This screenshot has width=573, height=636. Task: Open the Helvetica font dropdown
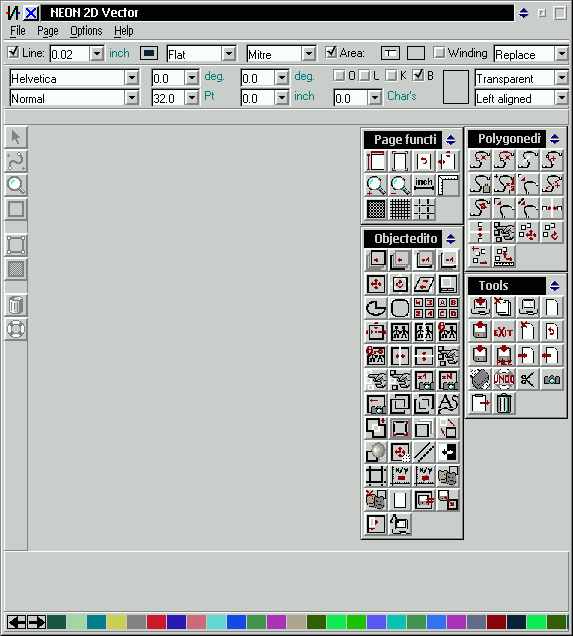(132, 77)
